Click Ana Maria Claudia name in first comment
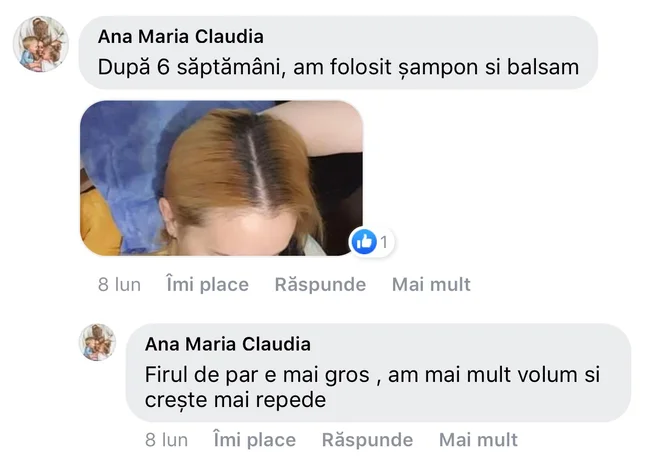650x463 pixels. (181, 36)
